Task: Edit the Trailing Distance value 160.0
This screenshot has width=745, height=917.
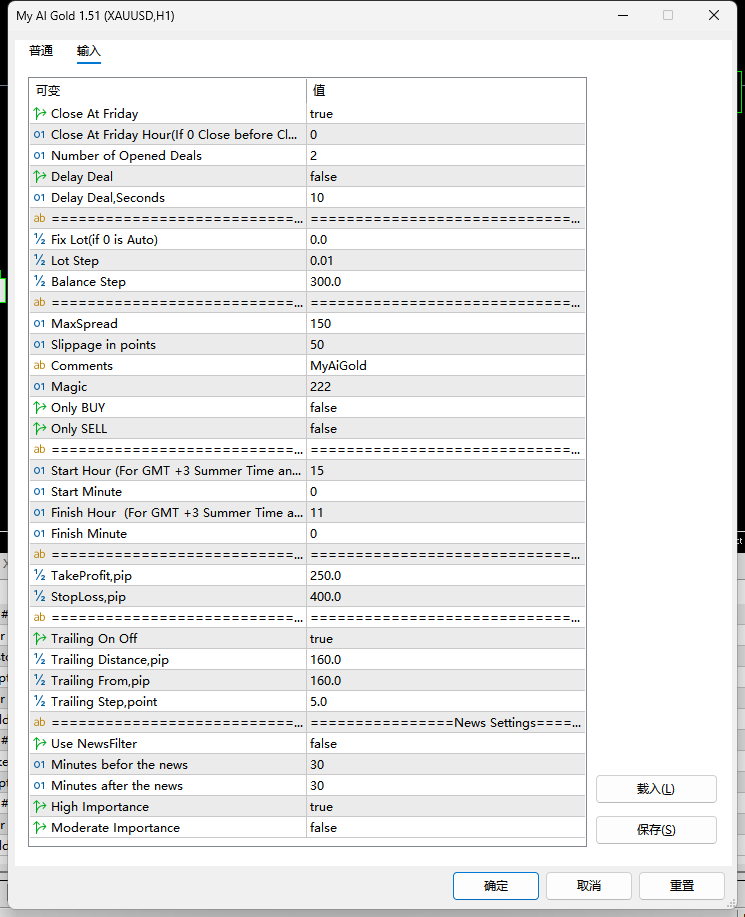Action: tap(446, 660)
